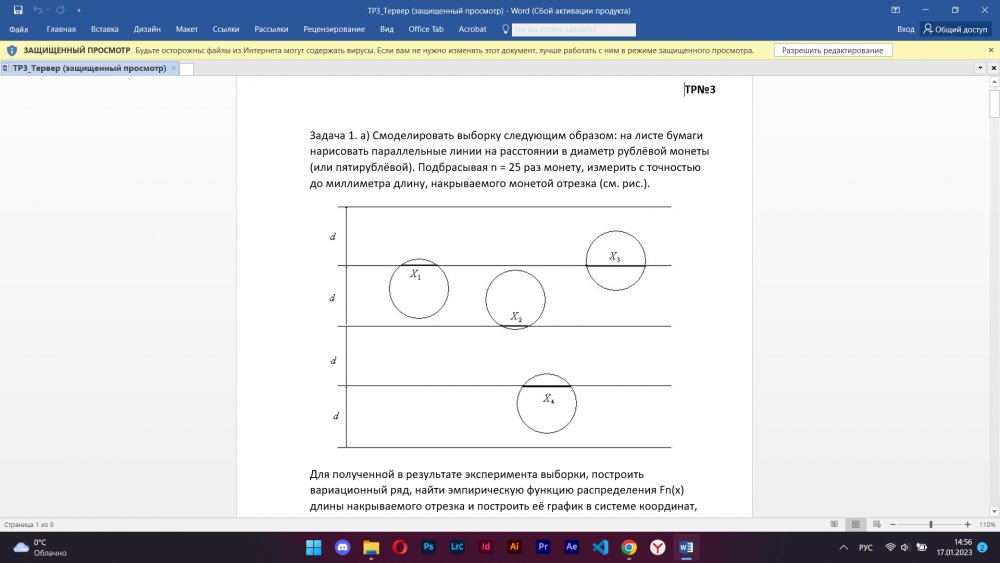Click the zoom slider handle
This screenshot has height=563, width=1000.
pyautogui.click(x=931, y=525)
